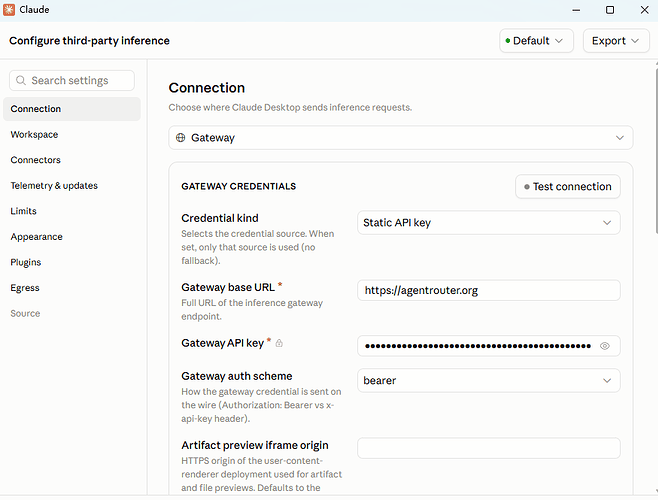Click the magnifier icon in search settings
658x500 pixels.
(x=21, y=80)
